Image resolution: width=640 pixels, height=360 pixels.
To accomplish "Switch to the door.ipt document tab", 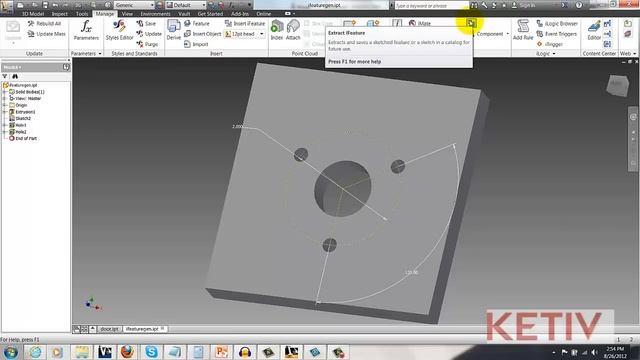I will tap(109, 329).
